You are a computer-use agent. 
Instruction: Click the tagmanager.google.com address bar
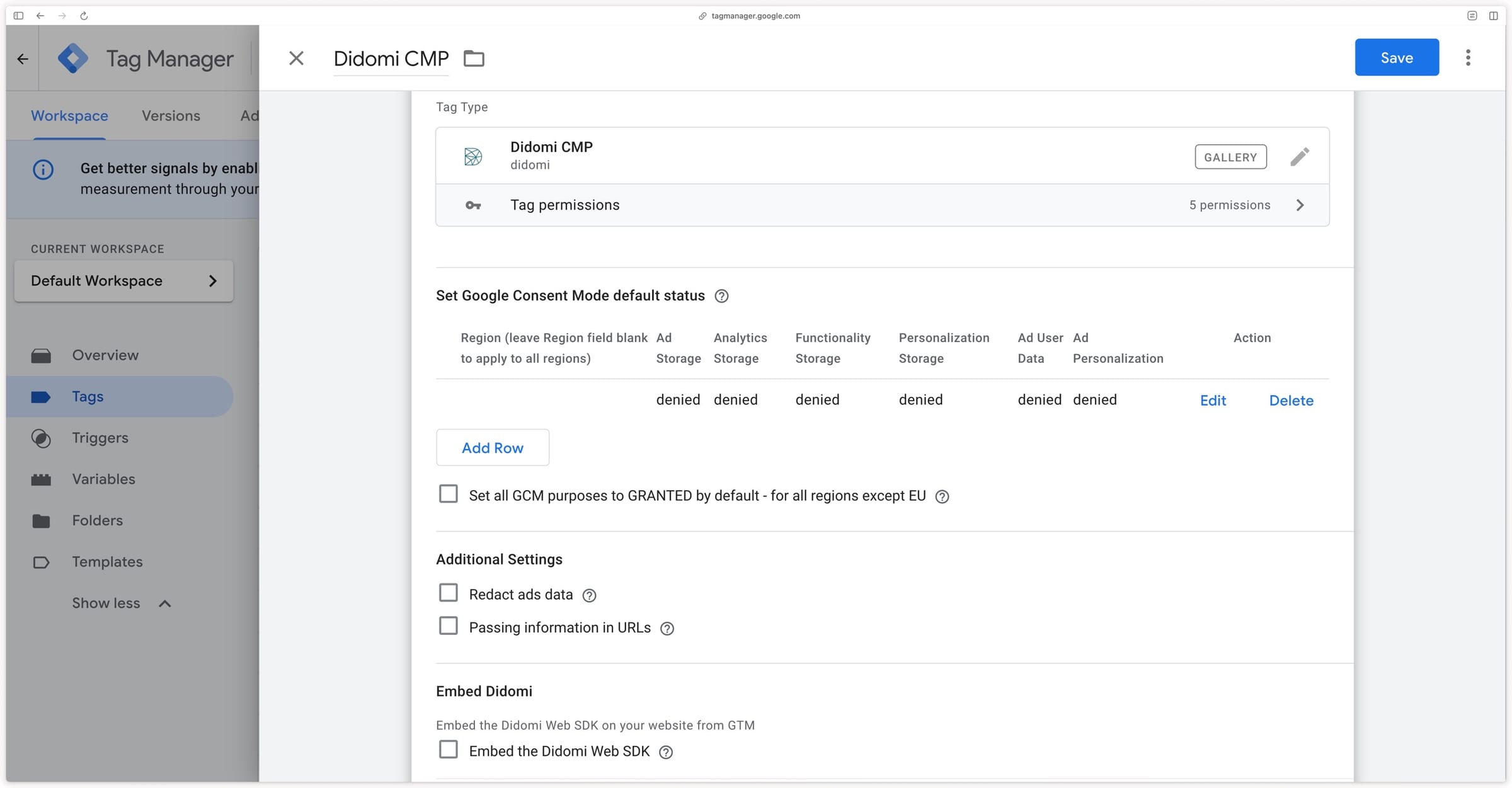coord(750,16)
